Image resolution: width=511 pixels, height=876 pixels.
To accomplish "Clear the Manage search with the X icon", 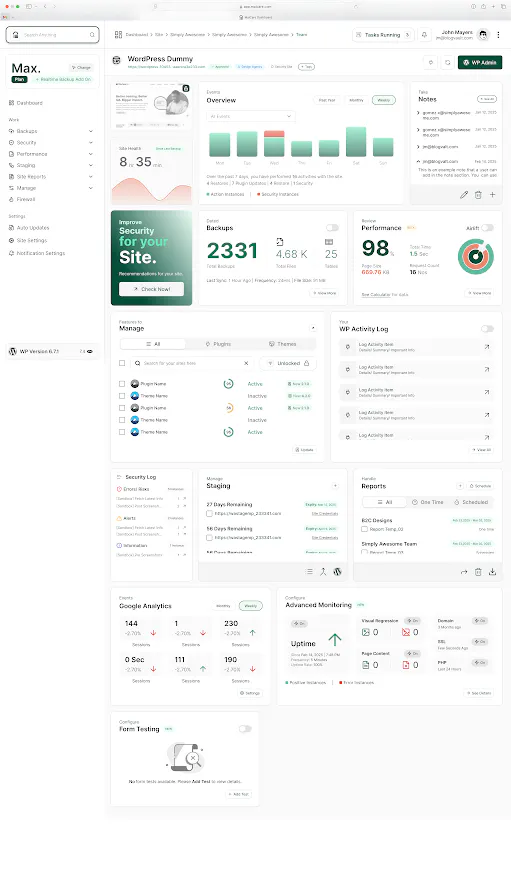I will [x=246, y=363].
